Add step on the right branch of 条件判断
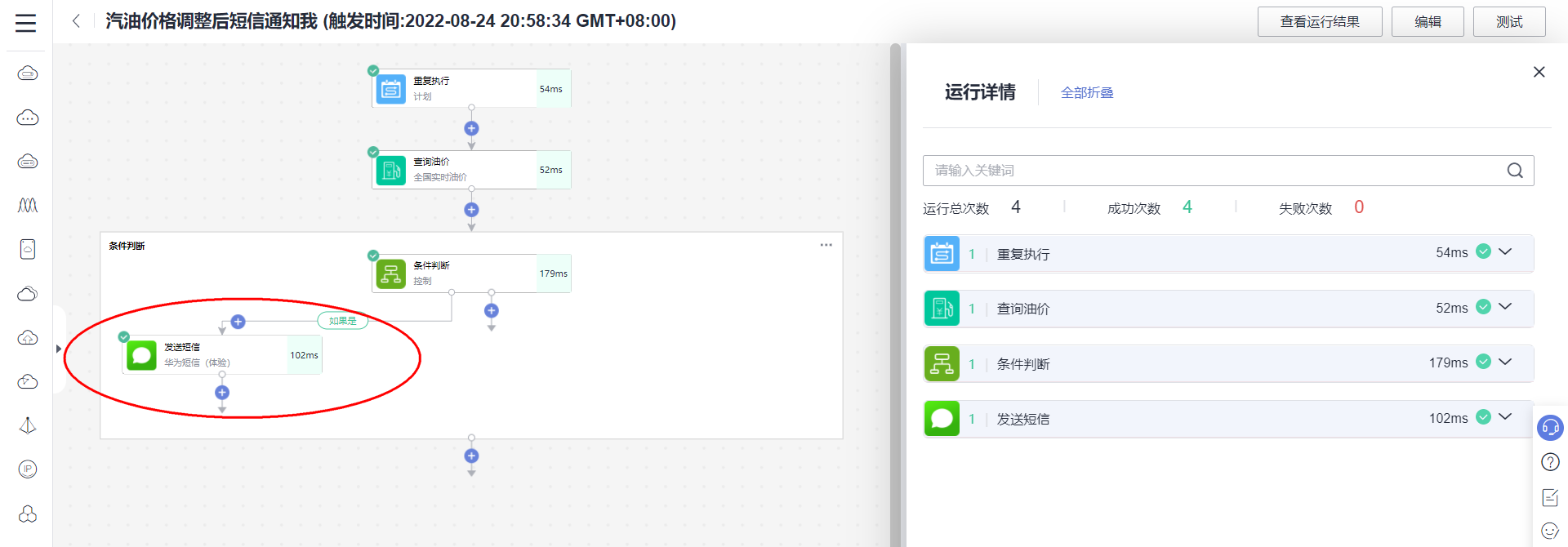The image size is (1568, 547). (x=492, y=310)
